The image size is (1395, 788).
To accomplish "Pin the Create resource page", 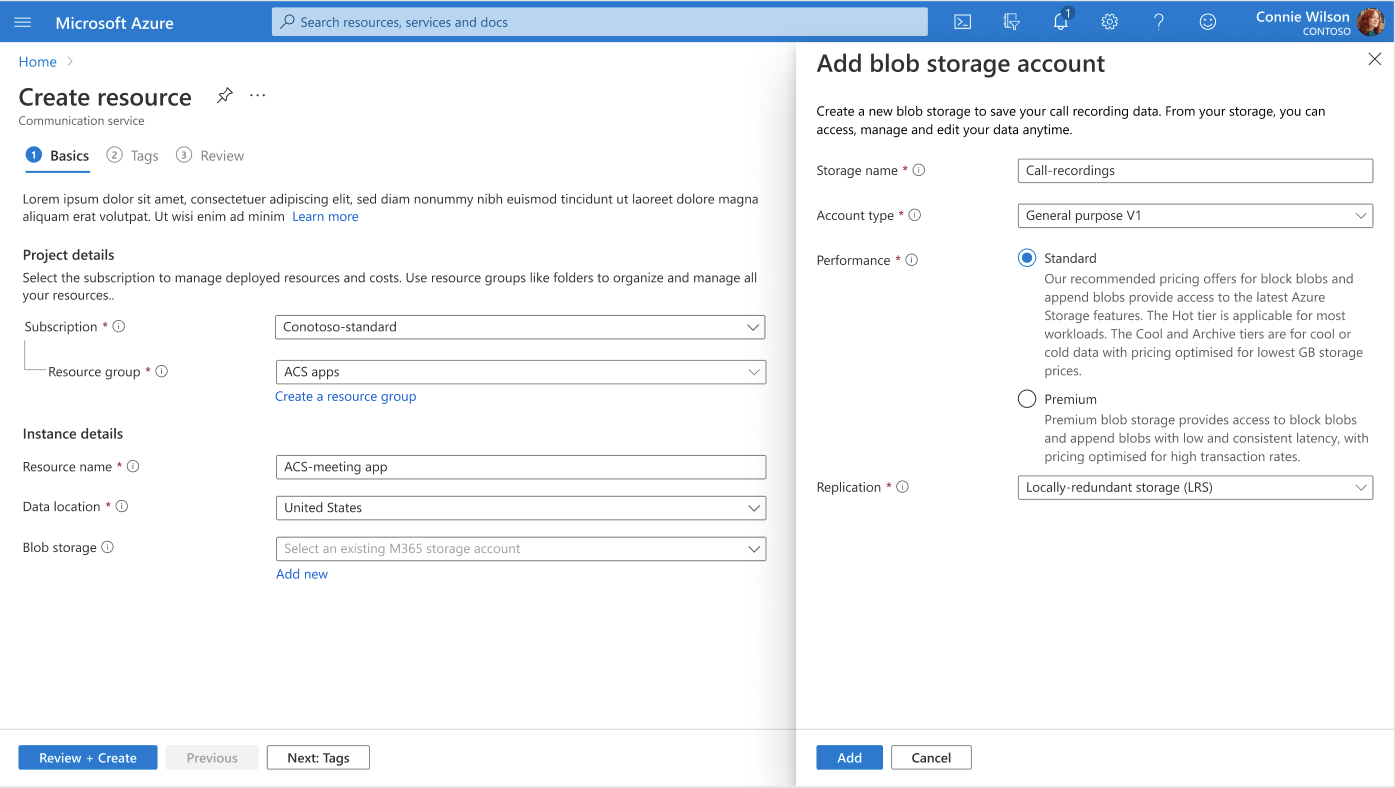I will 225,96.
